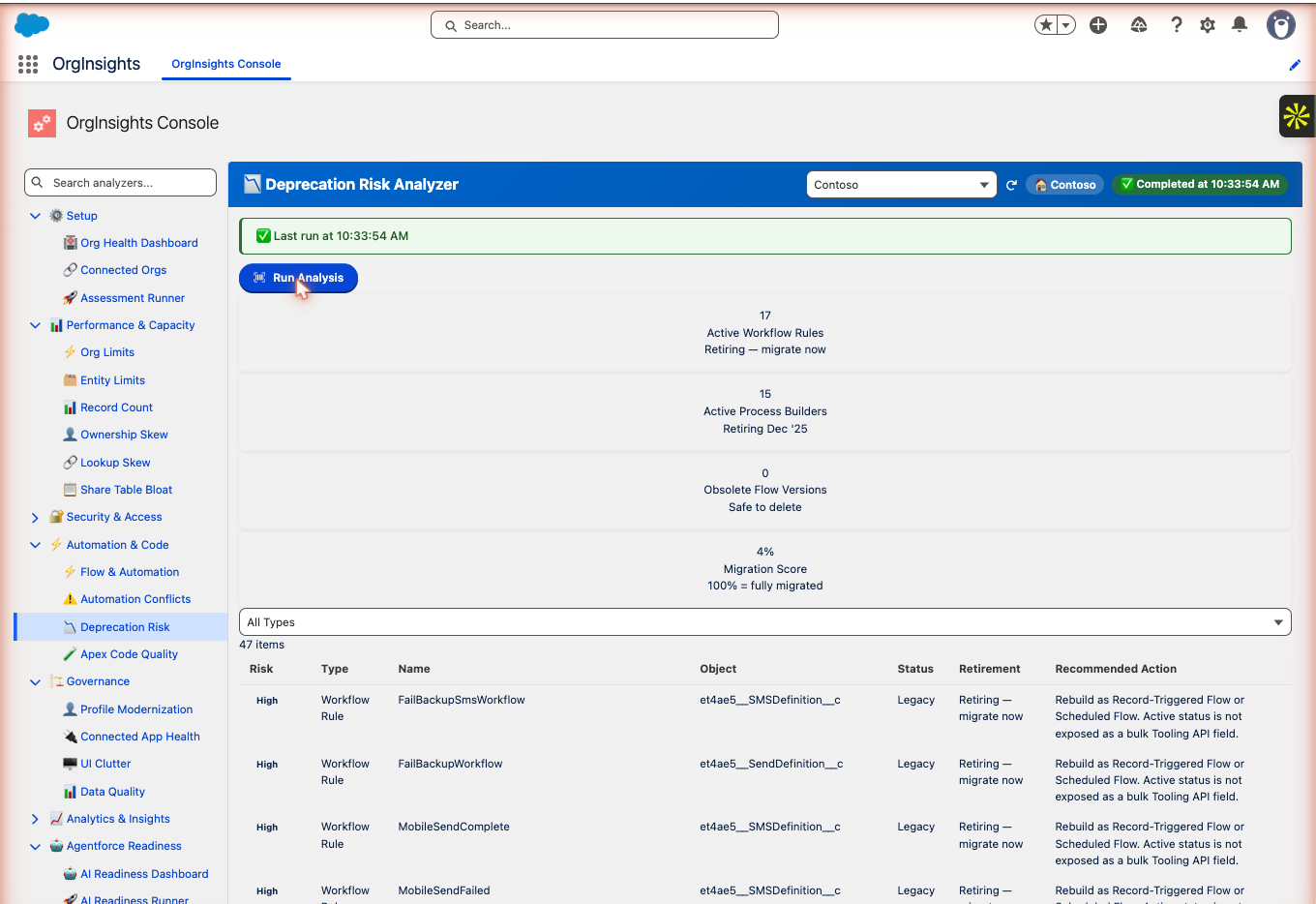
Task: Click the Active Process Builders card
Action: click(x=765, y=411)
